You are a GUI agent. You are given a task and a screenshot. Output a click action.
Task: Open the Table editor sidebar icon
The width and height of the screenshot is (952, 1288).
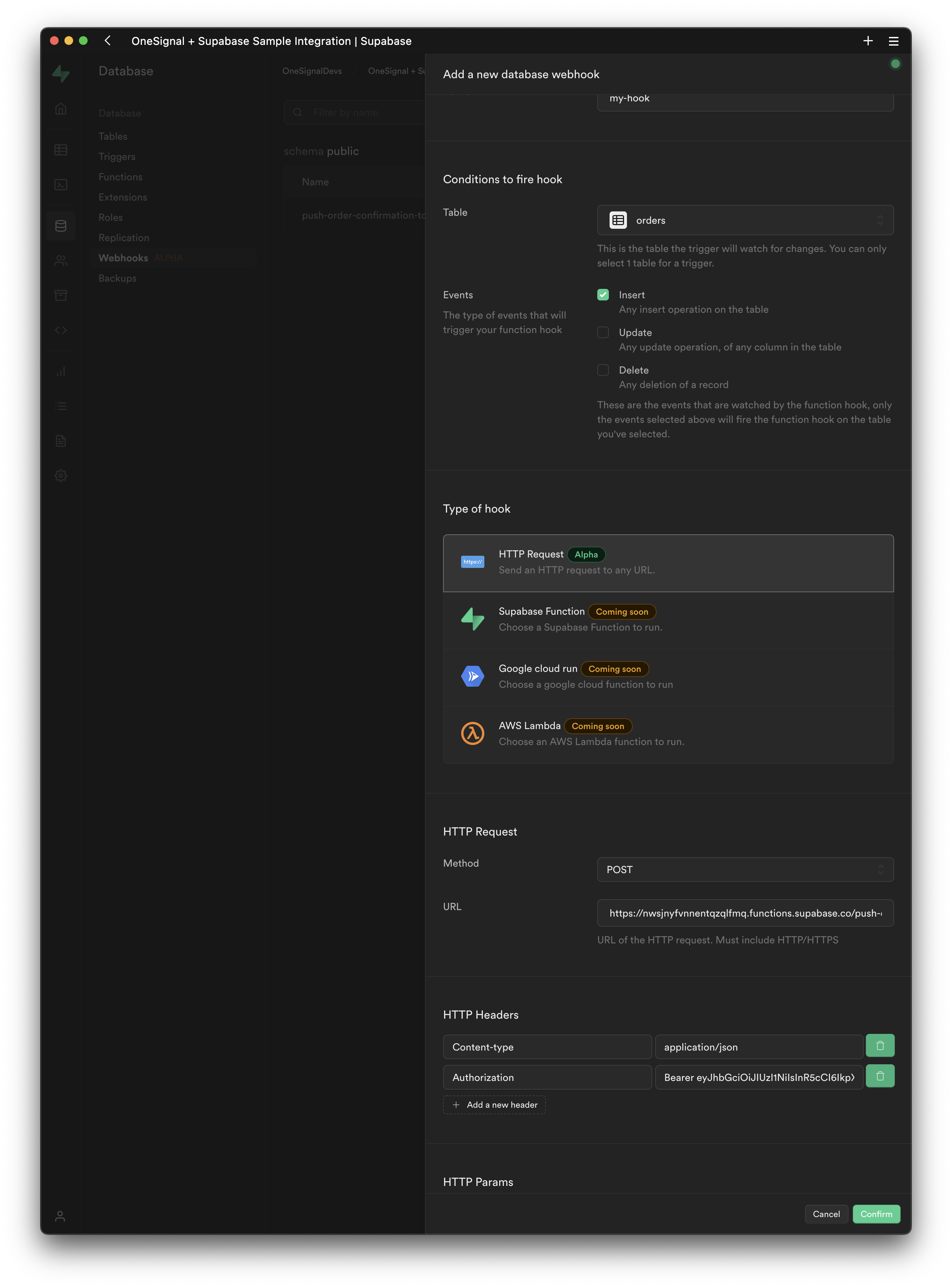pyautogui.click(x=60, y=150)
